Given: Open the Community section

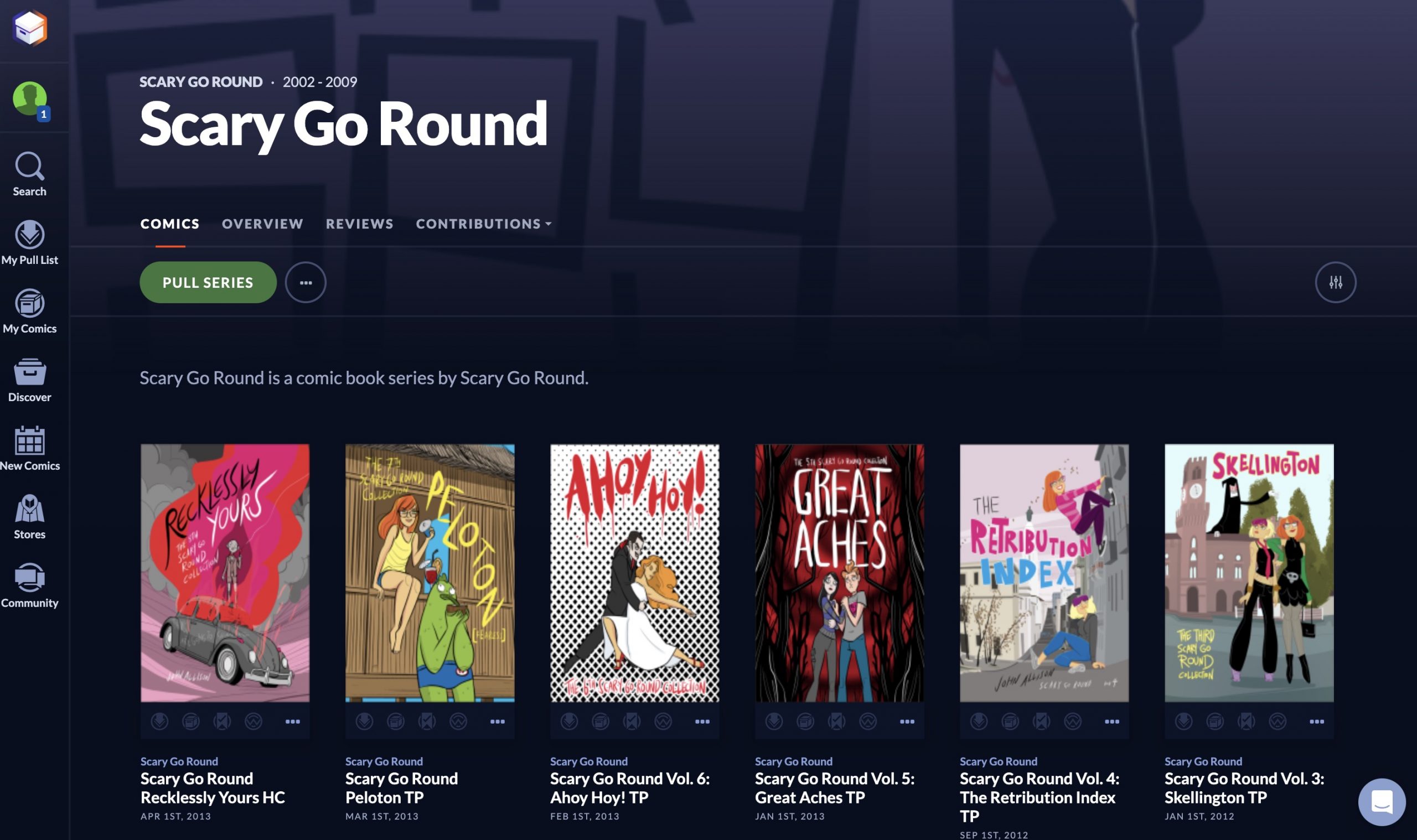Looking at the screenshot, I should (x=29, y=585).
